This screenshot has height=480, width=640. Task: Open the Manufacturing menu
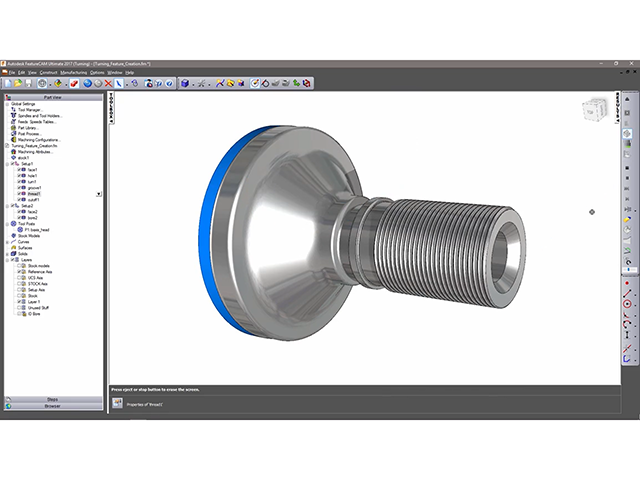[x=73, y=73]
